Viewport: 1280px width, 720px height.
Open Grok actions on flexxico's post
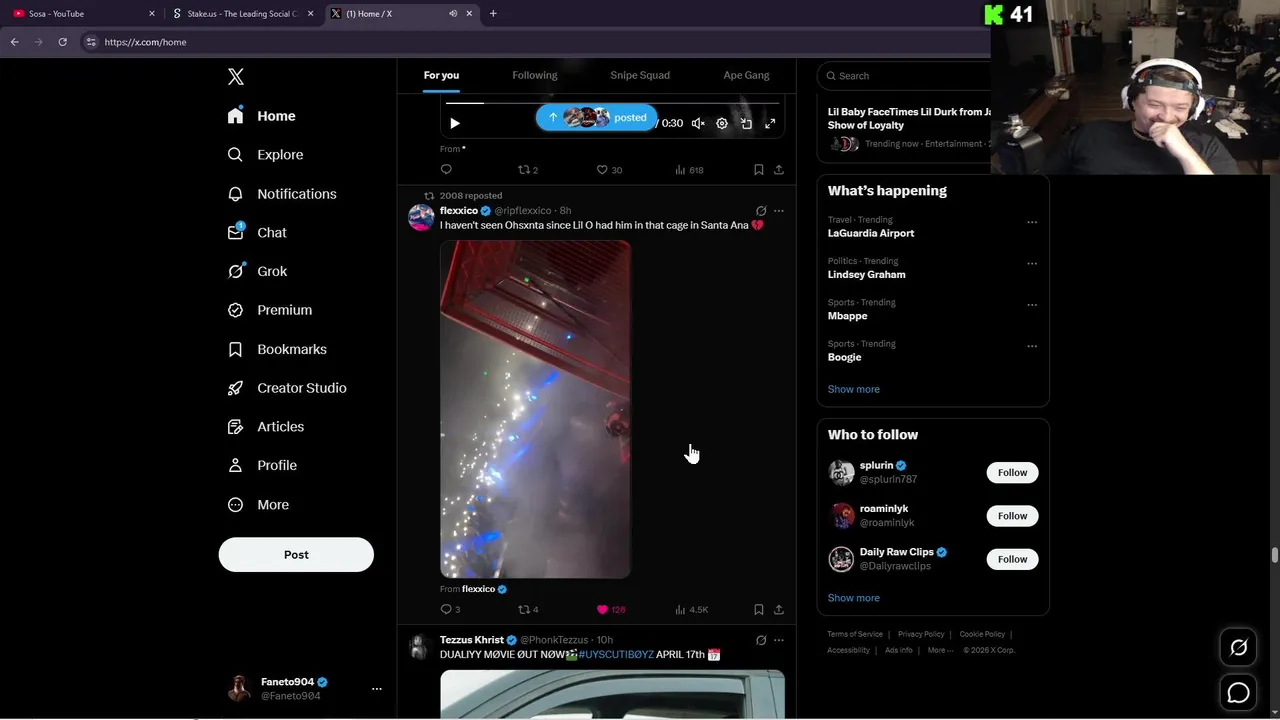coord(761,211)
